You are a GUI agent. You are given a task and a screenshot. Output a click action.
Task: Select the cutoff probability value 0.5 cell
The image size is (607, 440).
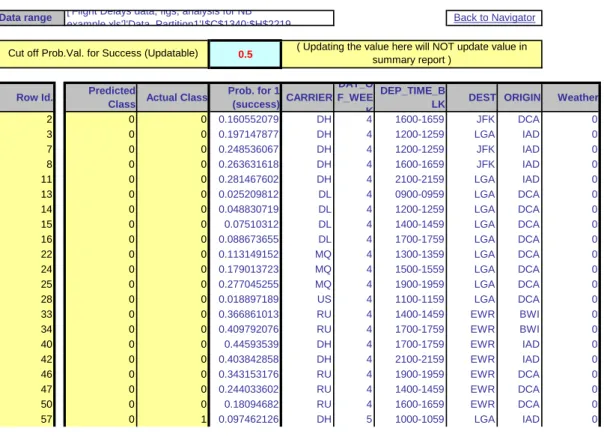tap(245, 54)
